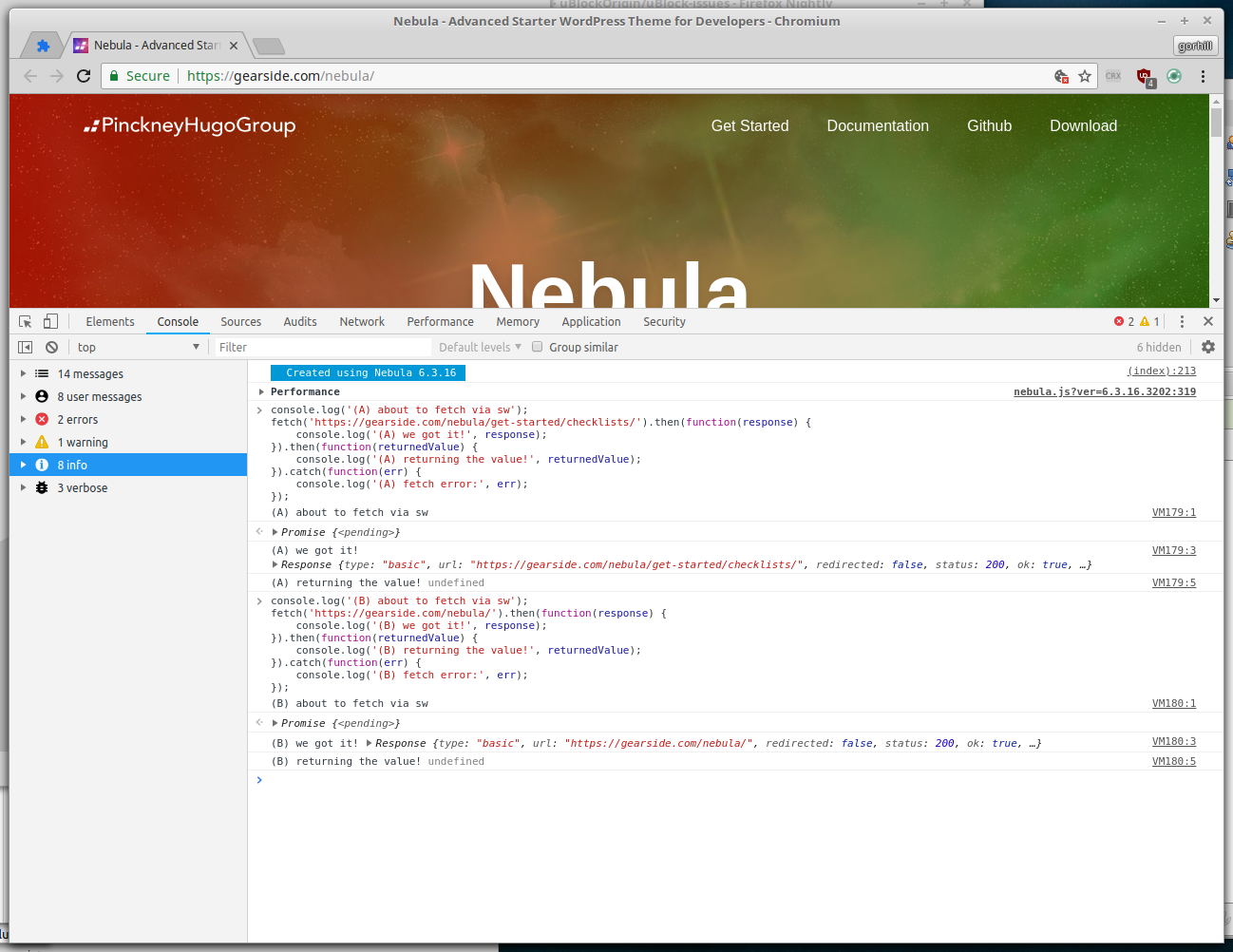Expand the Performance log entry

tap(261, 391)
